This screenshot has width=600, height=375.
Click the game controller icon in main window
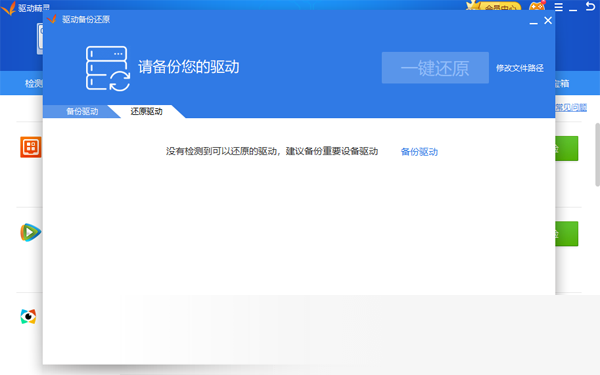pos(537,6)
